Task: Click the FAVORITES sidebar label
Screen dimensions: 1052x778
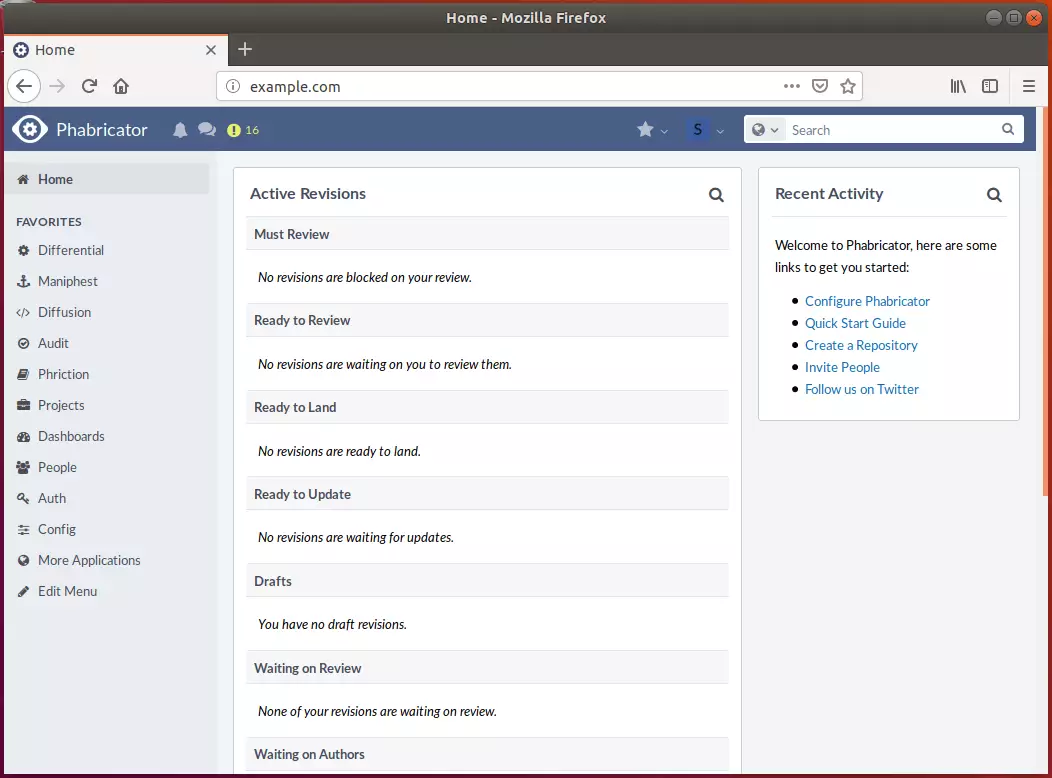Action: click(49, 222)
